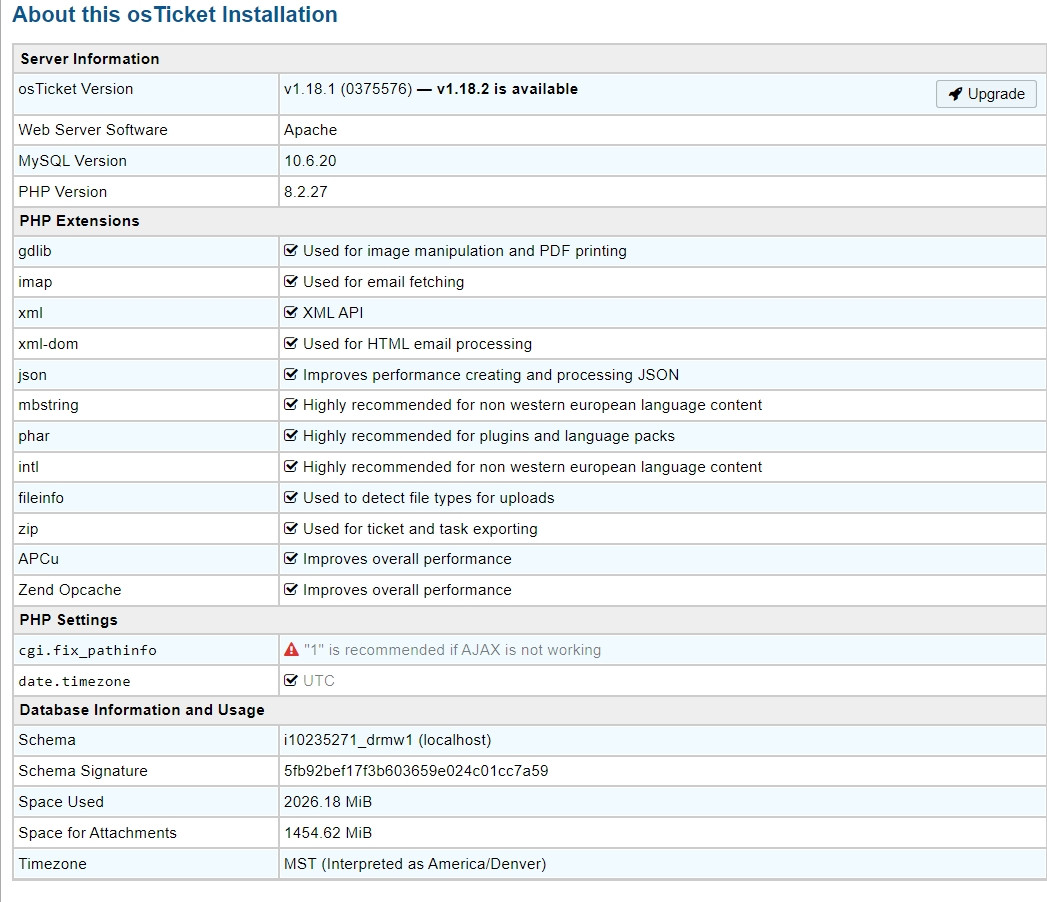Click the schema signature hash value
Image resolution: width=1047 pixels, height=902 pixels.
coord(416,771)
